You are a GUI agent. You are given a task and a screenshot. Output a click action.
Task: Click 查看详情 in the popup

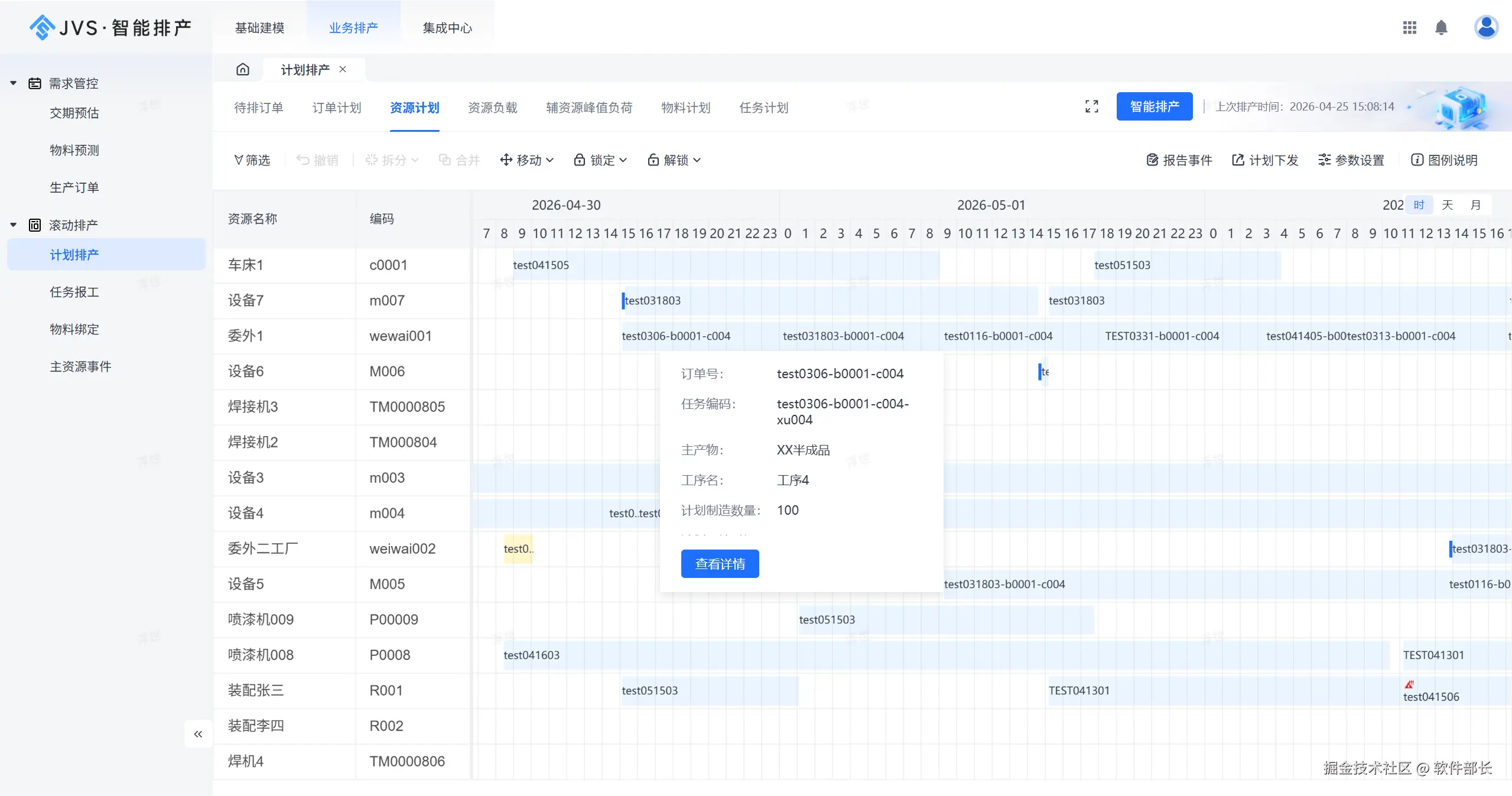pyautogui.click(x=720, y=564)
